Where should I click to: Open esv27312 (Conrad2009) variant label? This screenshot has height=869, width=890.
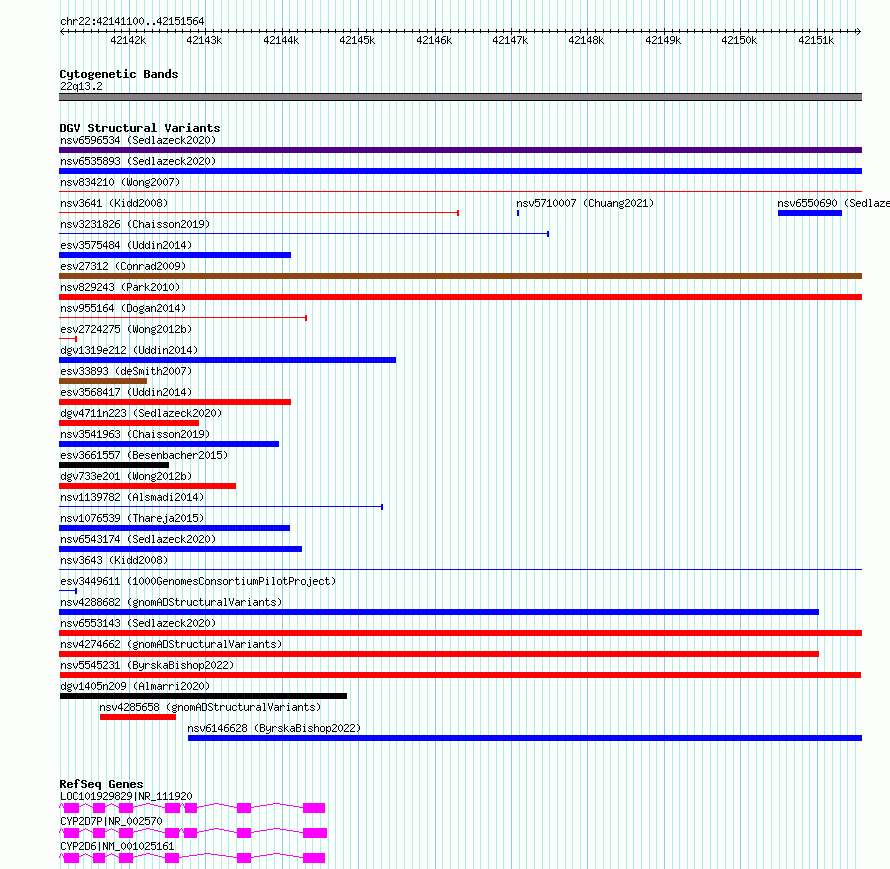pos(123,266)
